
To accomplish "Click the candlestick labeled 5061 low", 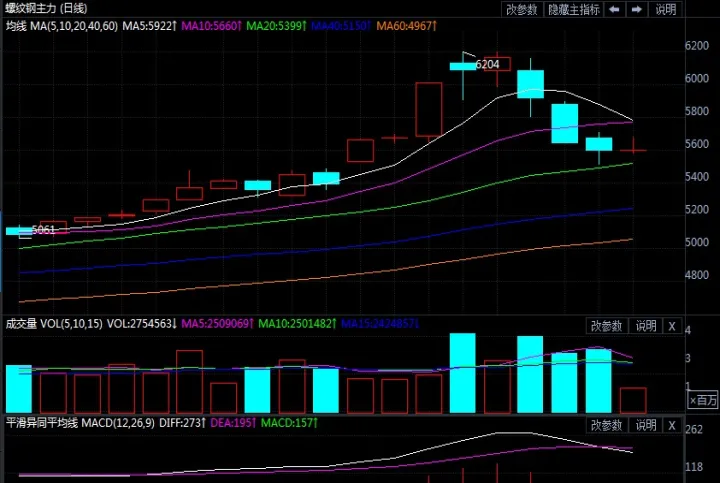I will pyautogui.click(x=19, y=231).
